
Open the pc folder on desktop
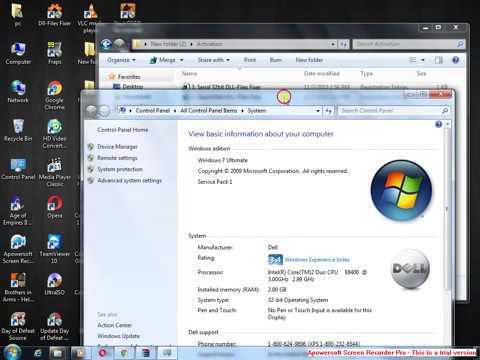(x=17, y=15)
